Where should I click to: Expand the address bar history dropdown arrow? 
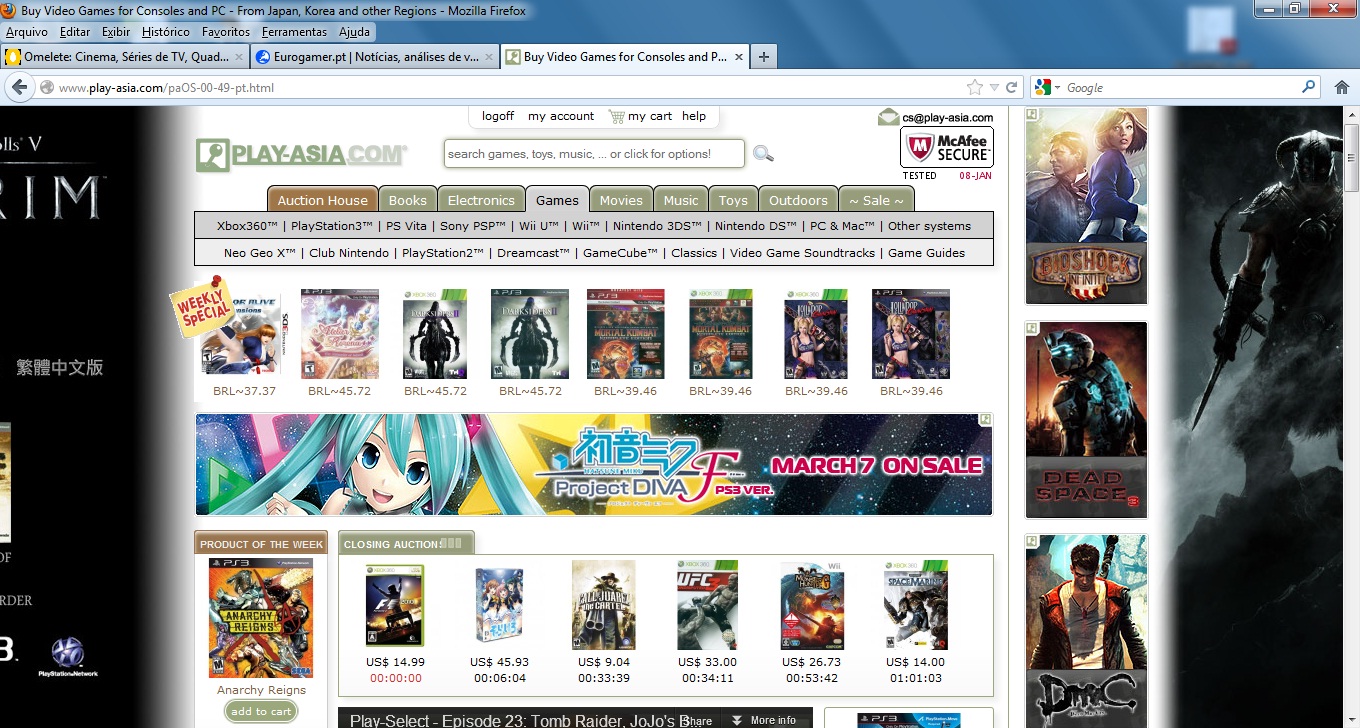click(994, 88)
